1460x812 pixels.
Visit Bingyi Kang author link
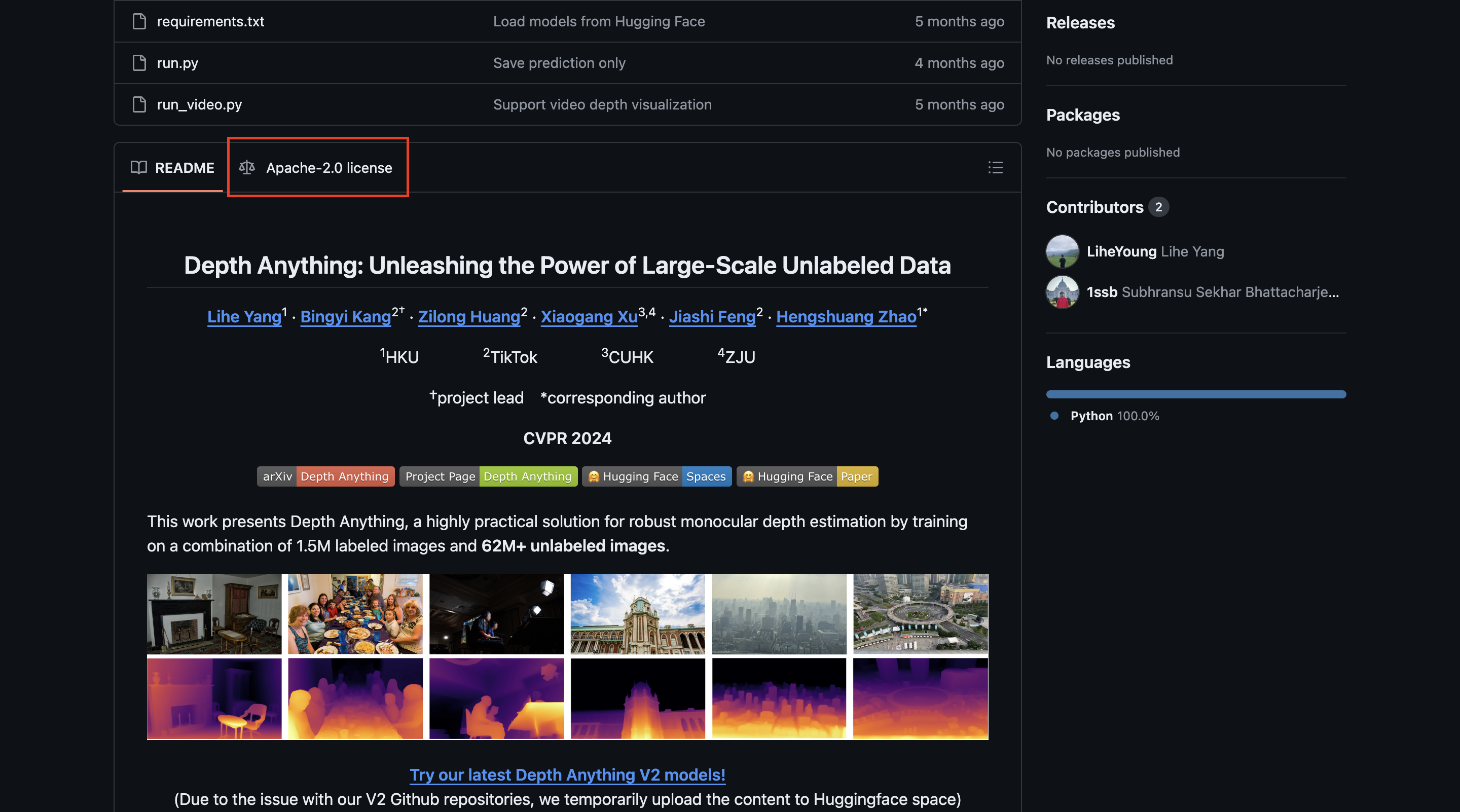click(345, 316)
